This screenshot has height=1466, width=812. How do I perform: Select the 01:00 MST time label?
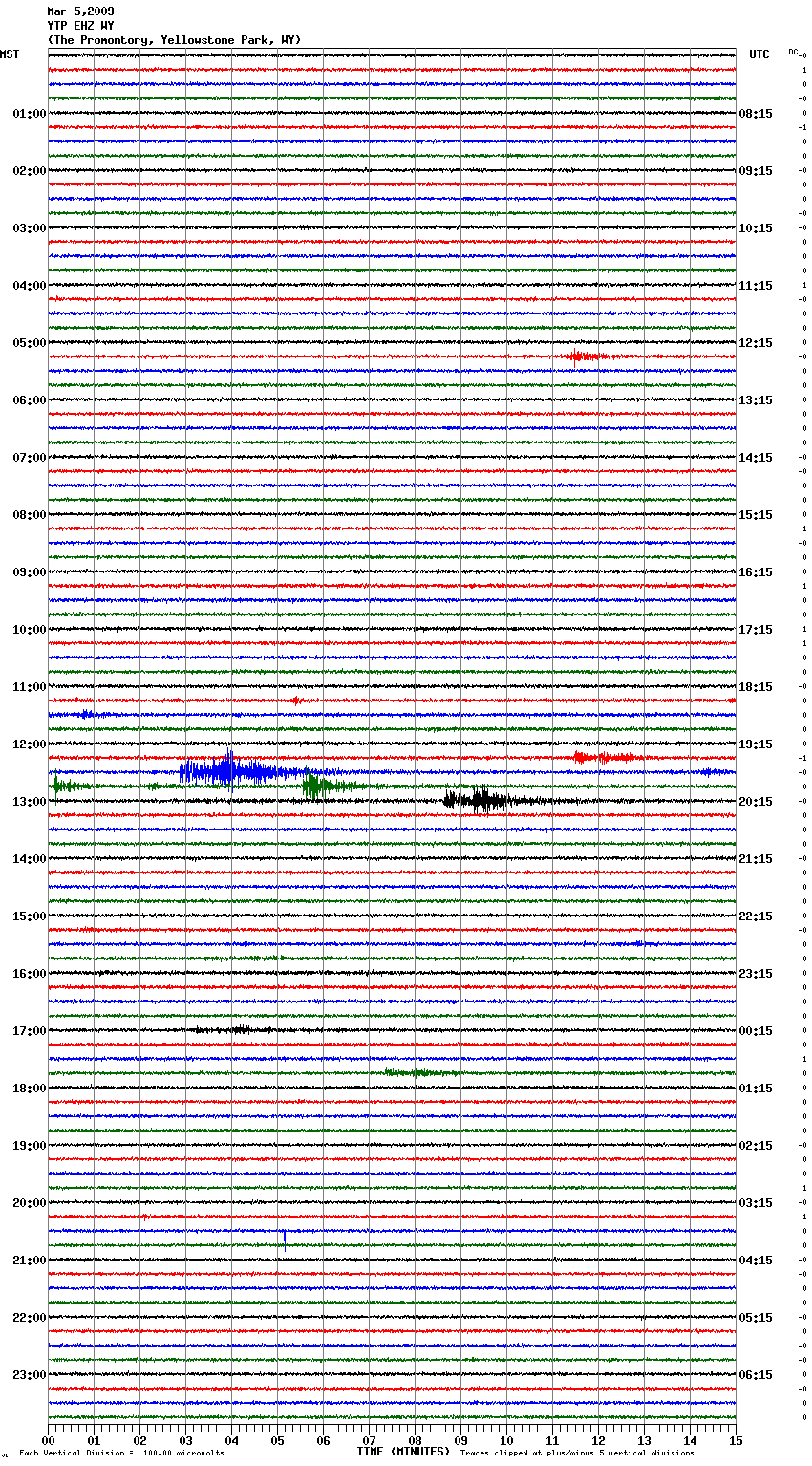(x=29, y=114)
